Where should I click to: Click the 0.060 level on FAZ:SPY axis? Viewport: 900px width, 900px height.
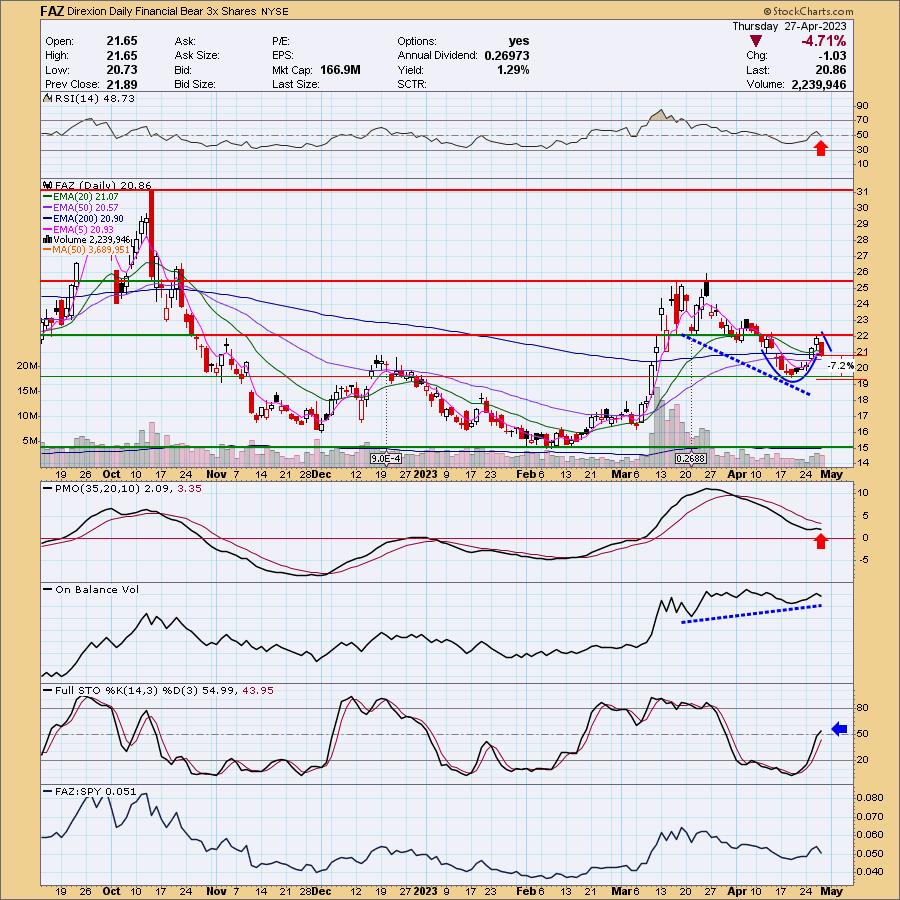(870, 835)
